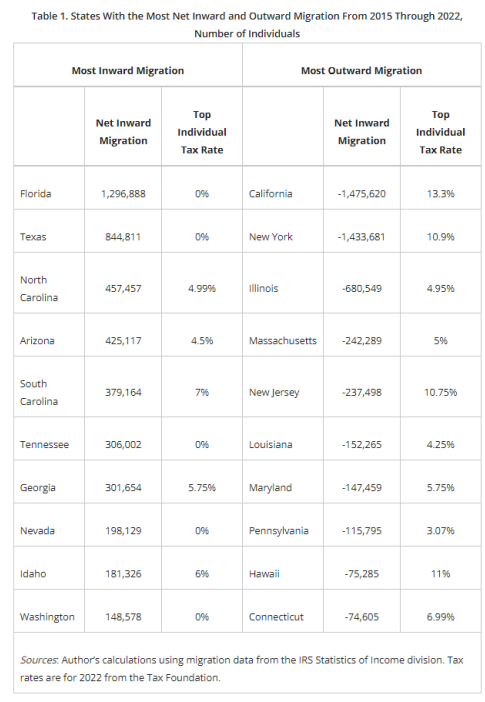Select Arizona's 425,117 migration value
This screenshot has width=485, height=702.
pos(123,341)
